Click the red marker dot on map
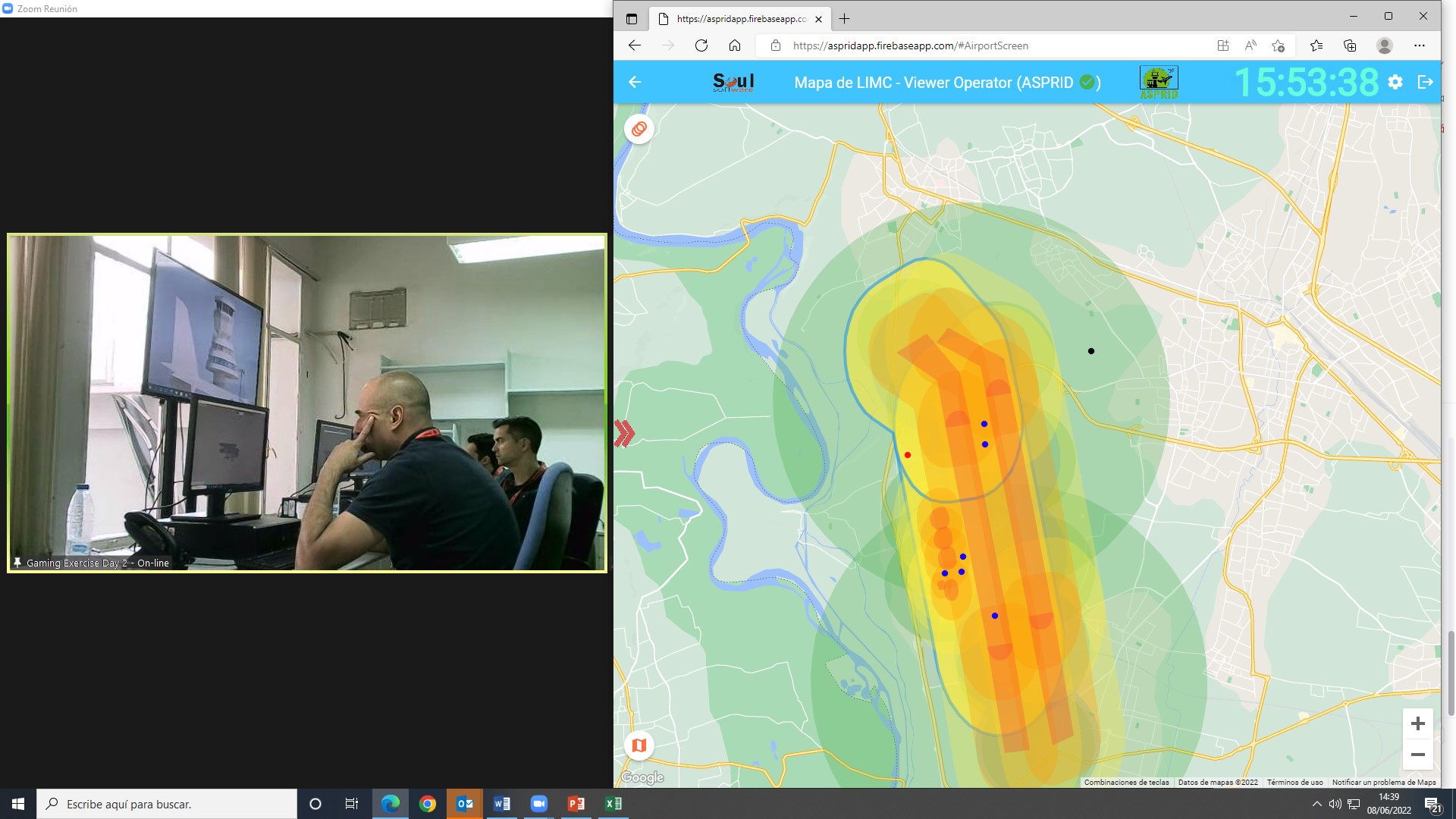This screenshot has width=1456, height=819. click(908, 455)
